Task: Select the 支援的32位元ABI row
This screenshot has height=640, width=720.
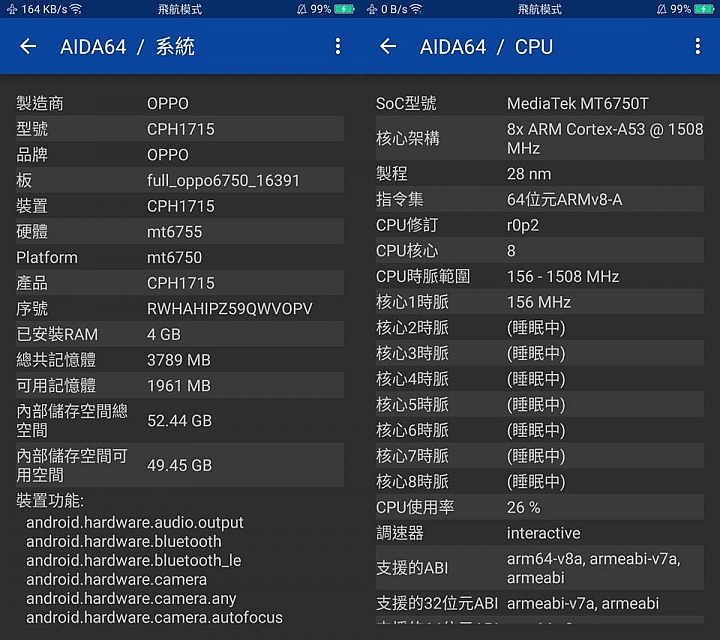Action: (x=540, y=603)
